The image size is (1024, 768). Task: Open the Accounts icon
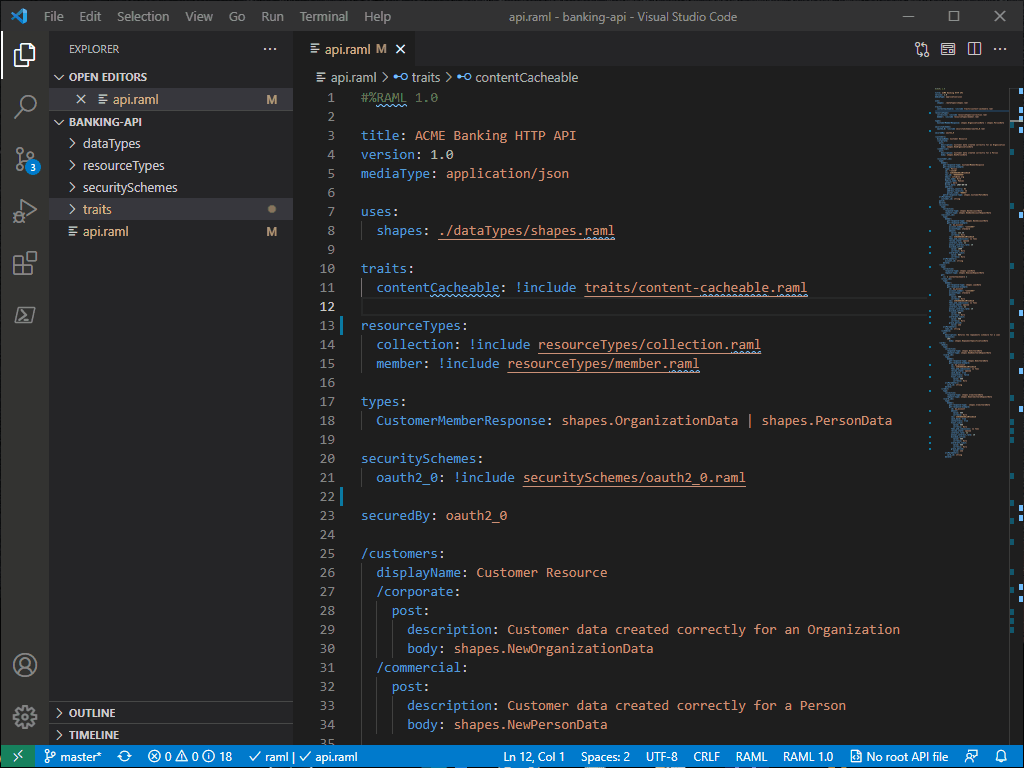25,665
